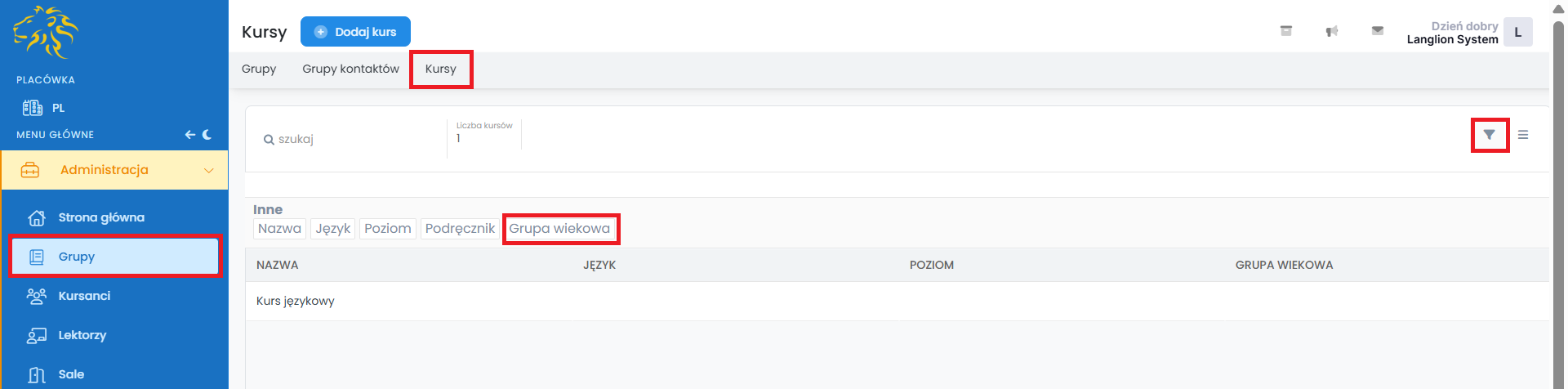
Task: Click the Dodaj kurs button
Action: (355, 32)
